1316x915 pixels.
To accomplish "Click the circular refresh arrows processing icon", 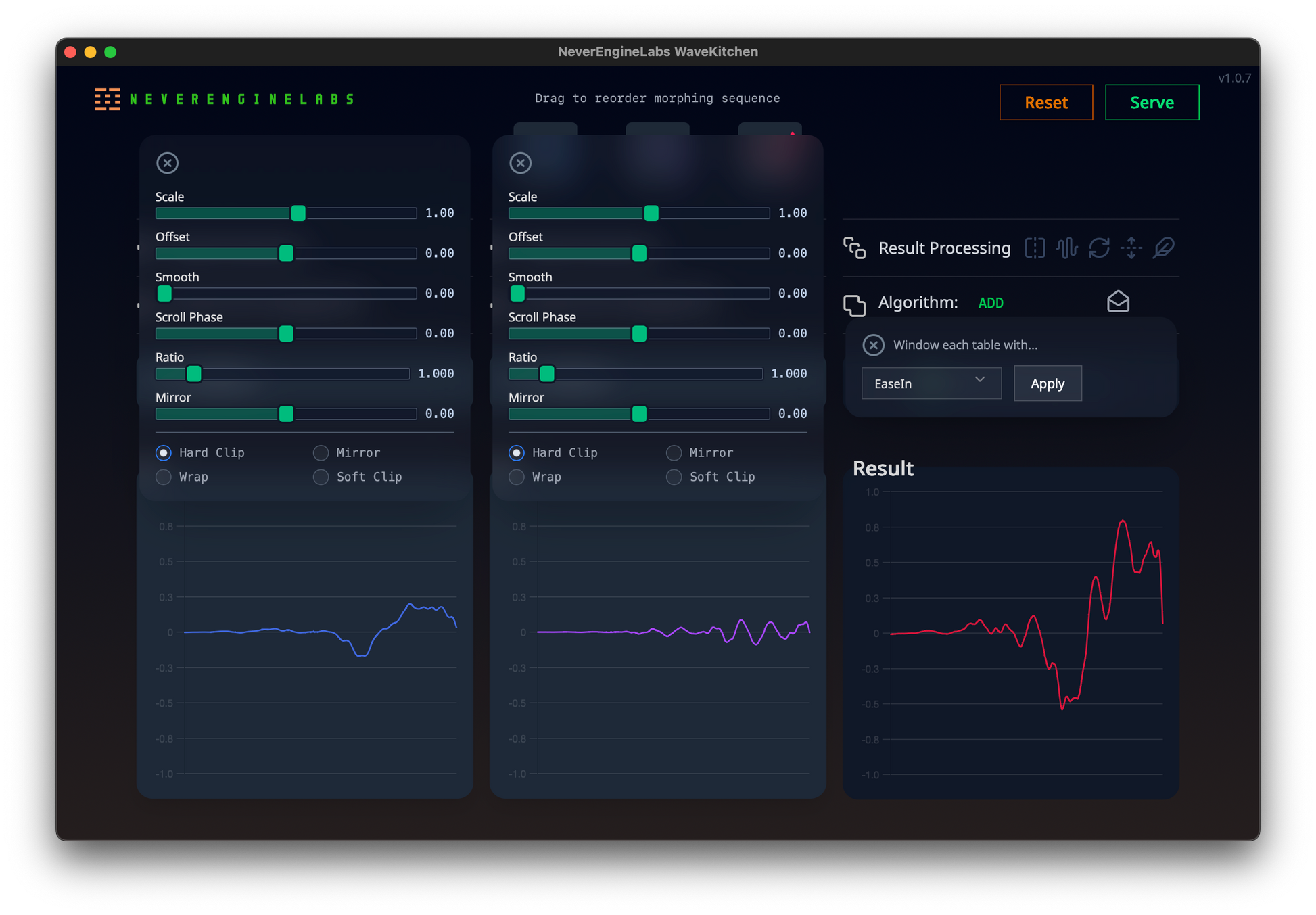I will point(1099,248).
